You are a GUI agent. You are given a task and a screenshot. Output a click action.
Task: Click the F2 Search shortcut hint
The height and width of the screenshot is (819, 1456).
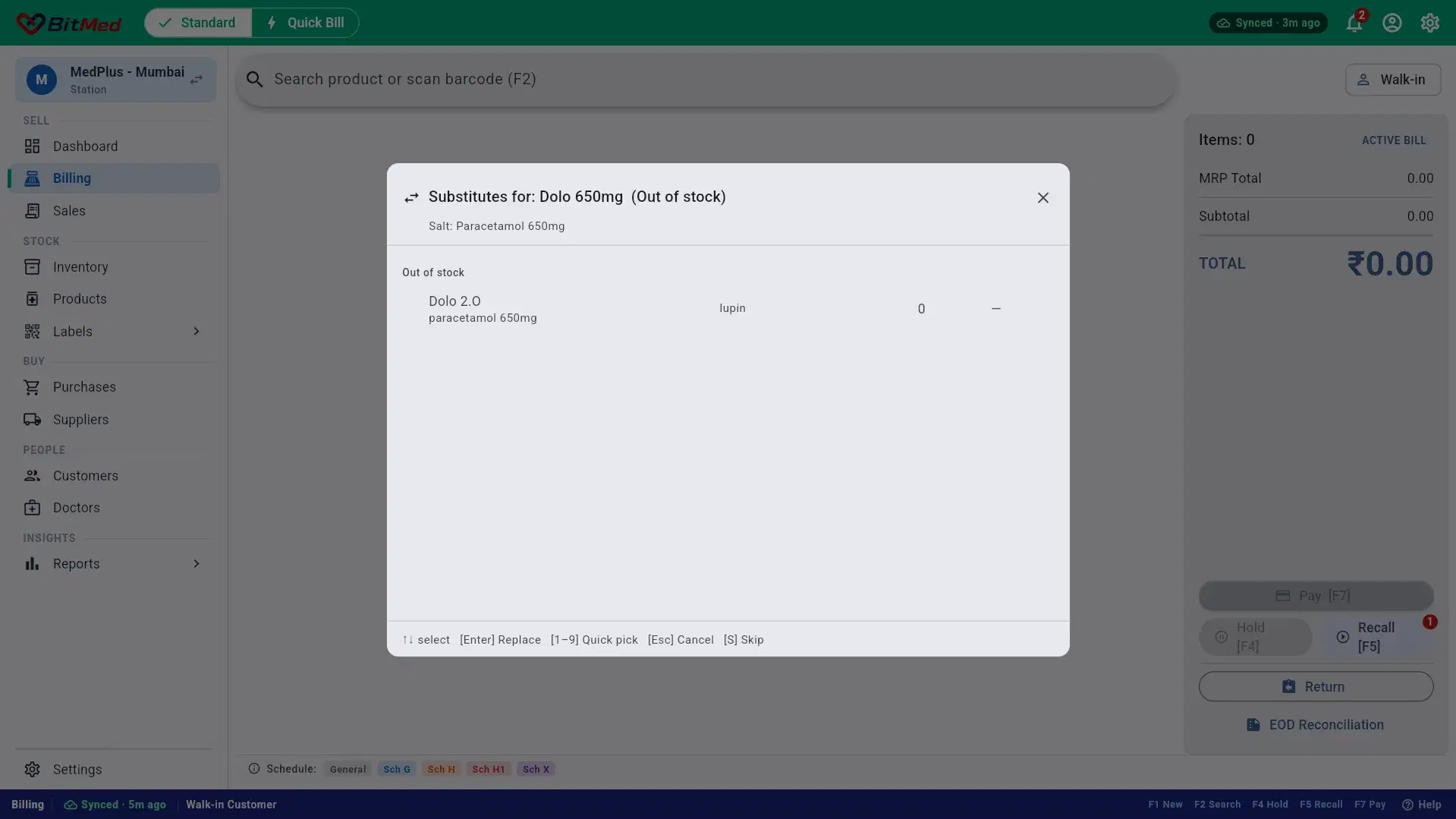1217,805
